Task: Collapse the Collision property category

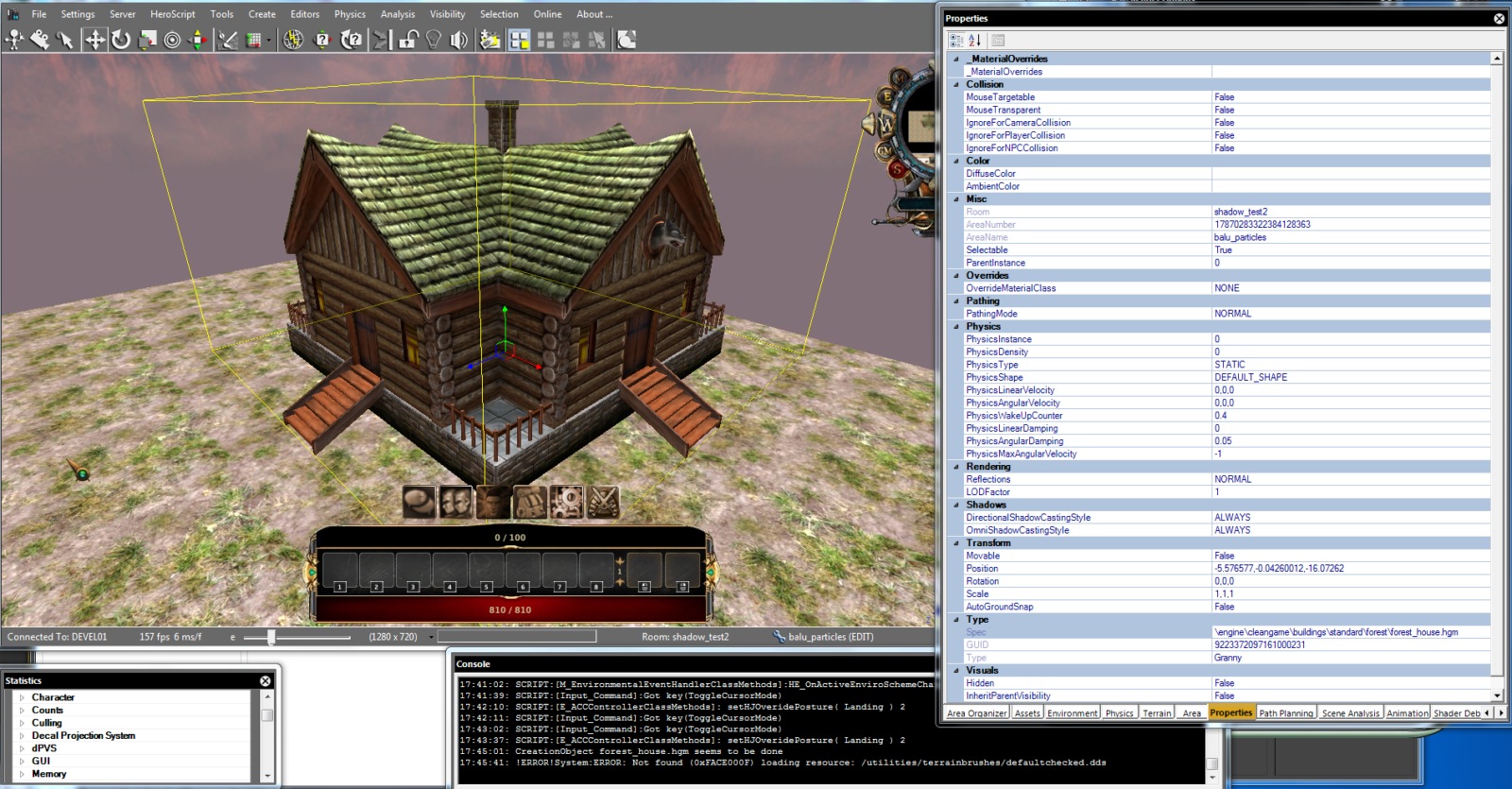Action: click(955, 84)
